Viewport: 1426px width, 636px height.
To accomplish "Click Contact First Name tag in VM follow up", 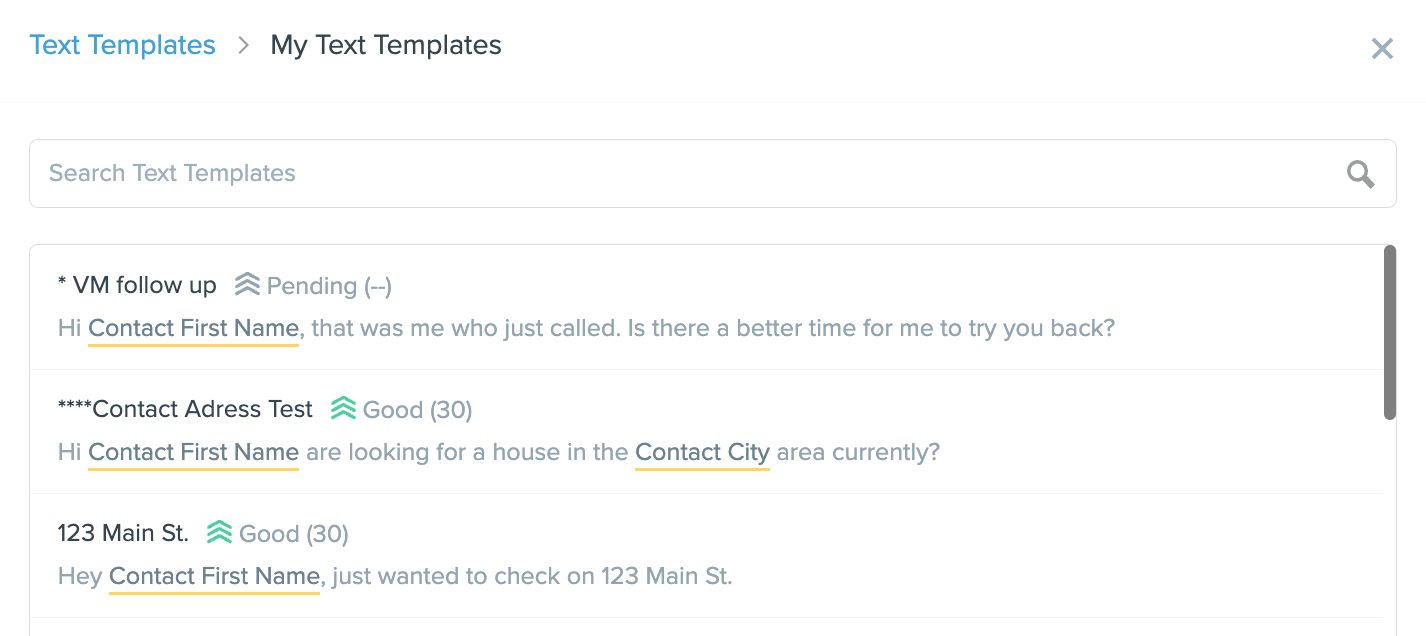I will (x=194, y=329).
